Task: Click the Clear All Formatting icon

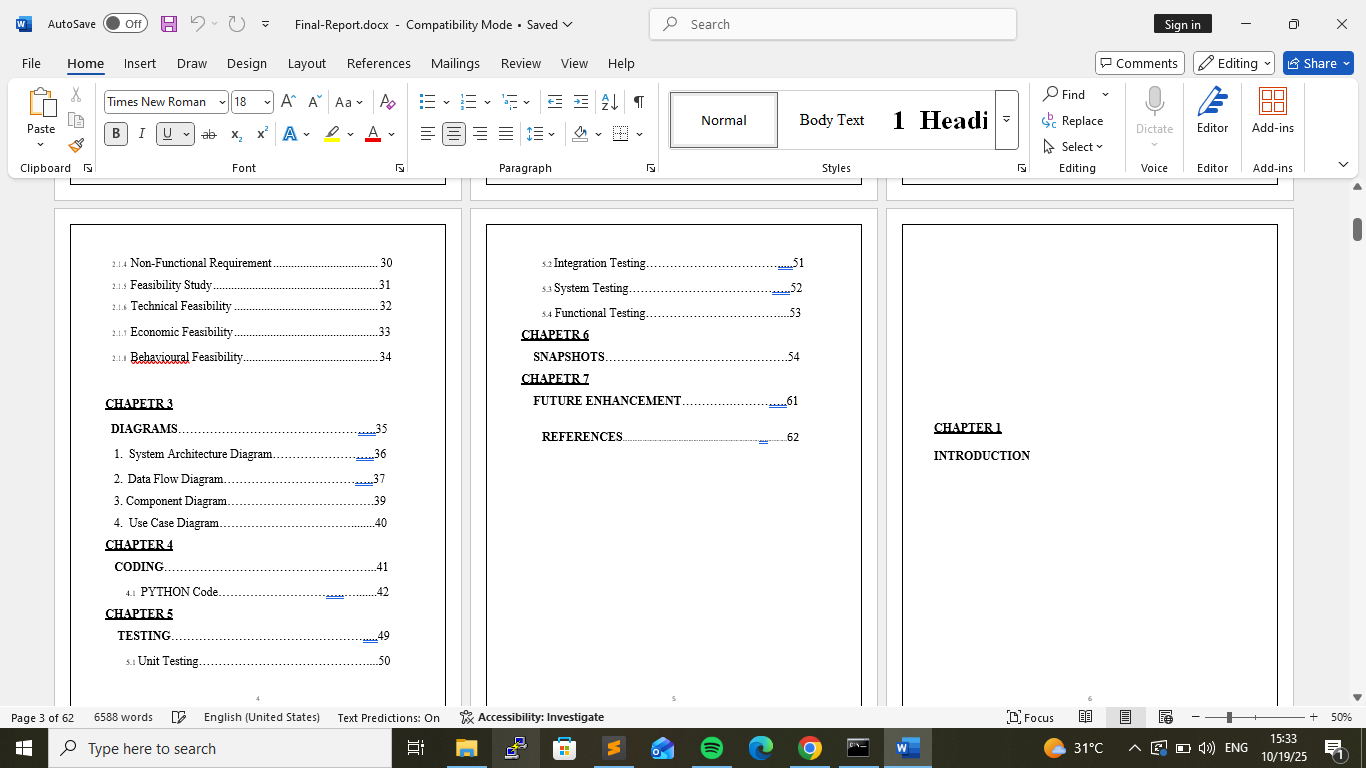Action: pos(388,102)
